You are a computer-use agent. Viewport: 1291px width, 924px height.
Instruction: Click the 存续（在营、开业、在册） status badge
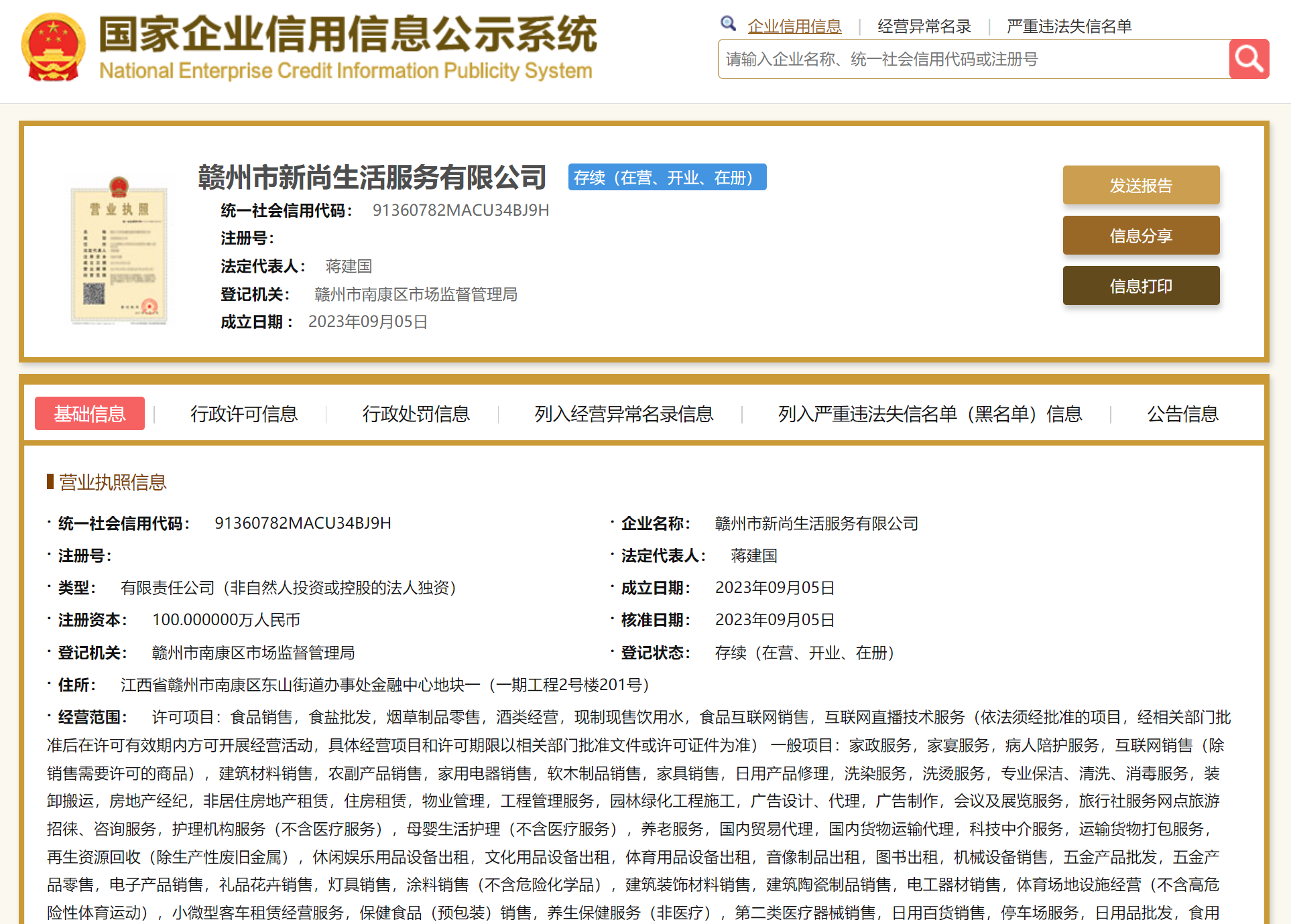coord(667,177)
